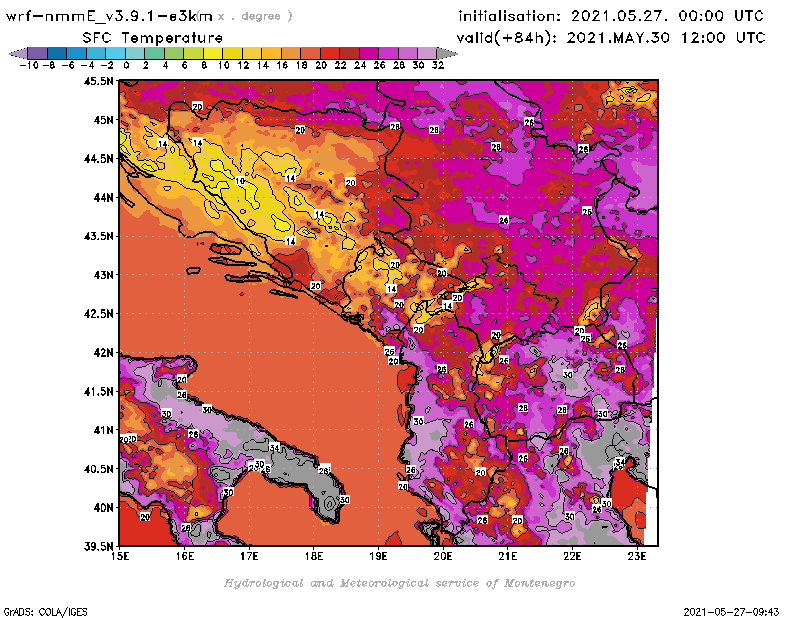Image resolution: width=800 pixels, height=618 pixels.
Task: Click the legend swatch between 24 and 26
Action: coord(368,53)
